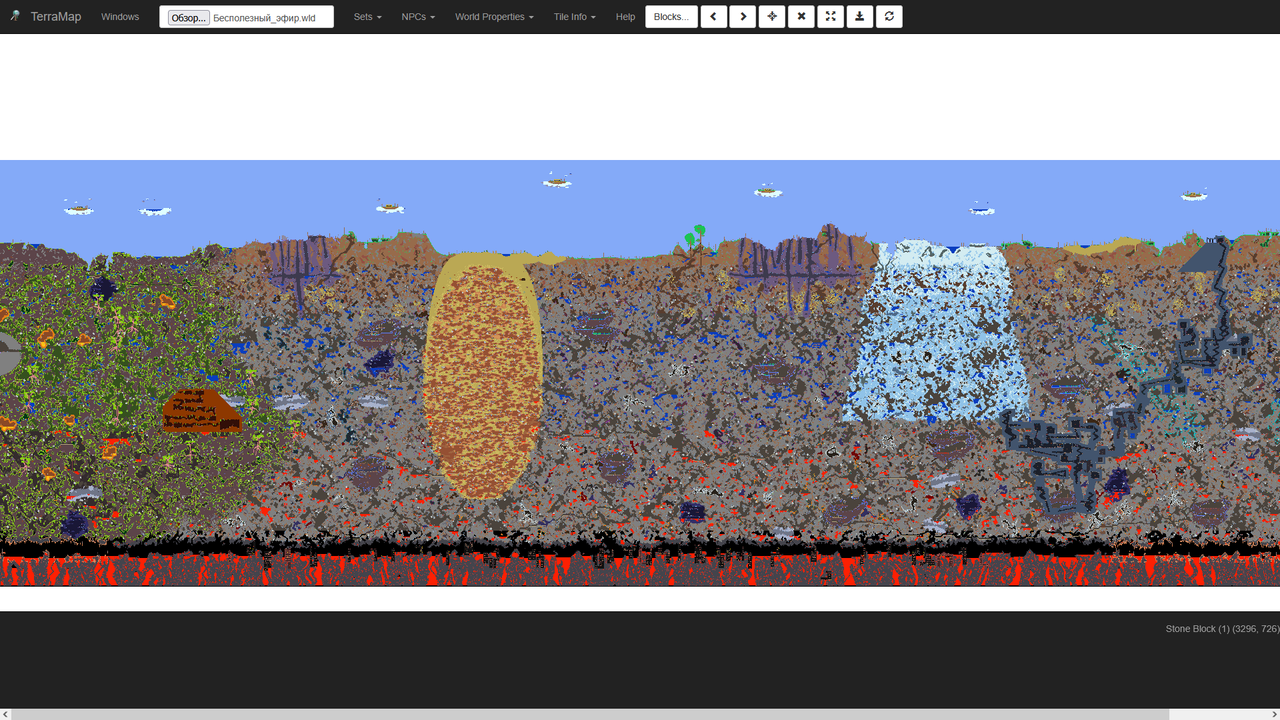
Task: Click the TerraMap logo icon
Action: coord(16,16)
